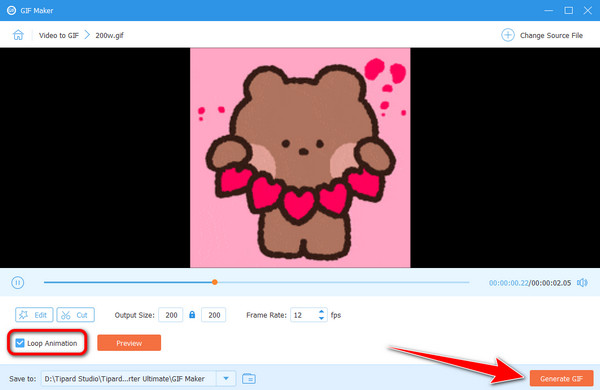This screenshot has width=600, height=390.
Task: Expand the Save to path dropdown
Action: click(x=226, y=379)
